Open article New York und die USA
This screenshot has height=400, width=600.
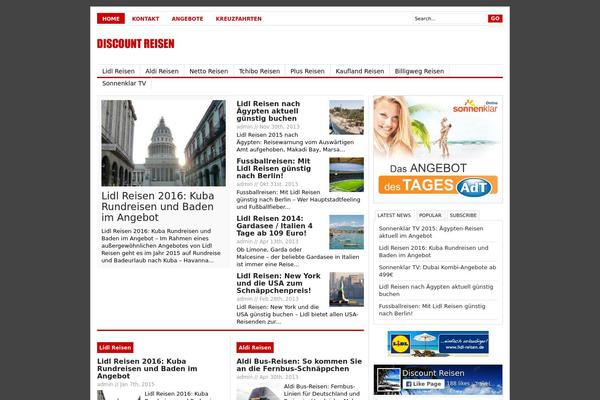[279, 283]
